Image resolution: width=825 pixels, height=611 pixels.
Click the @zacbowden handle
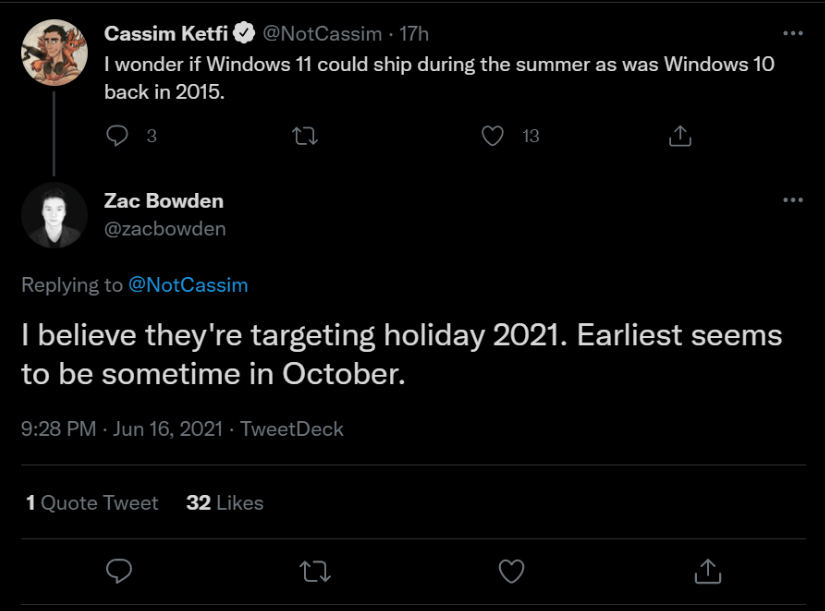[165, 229]
